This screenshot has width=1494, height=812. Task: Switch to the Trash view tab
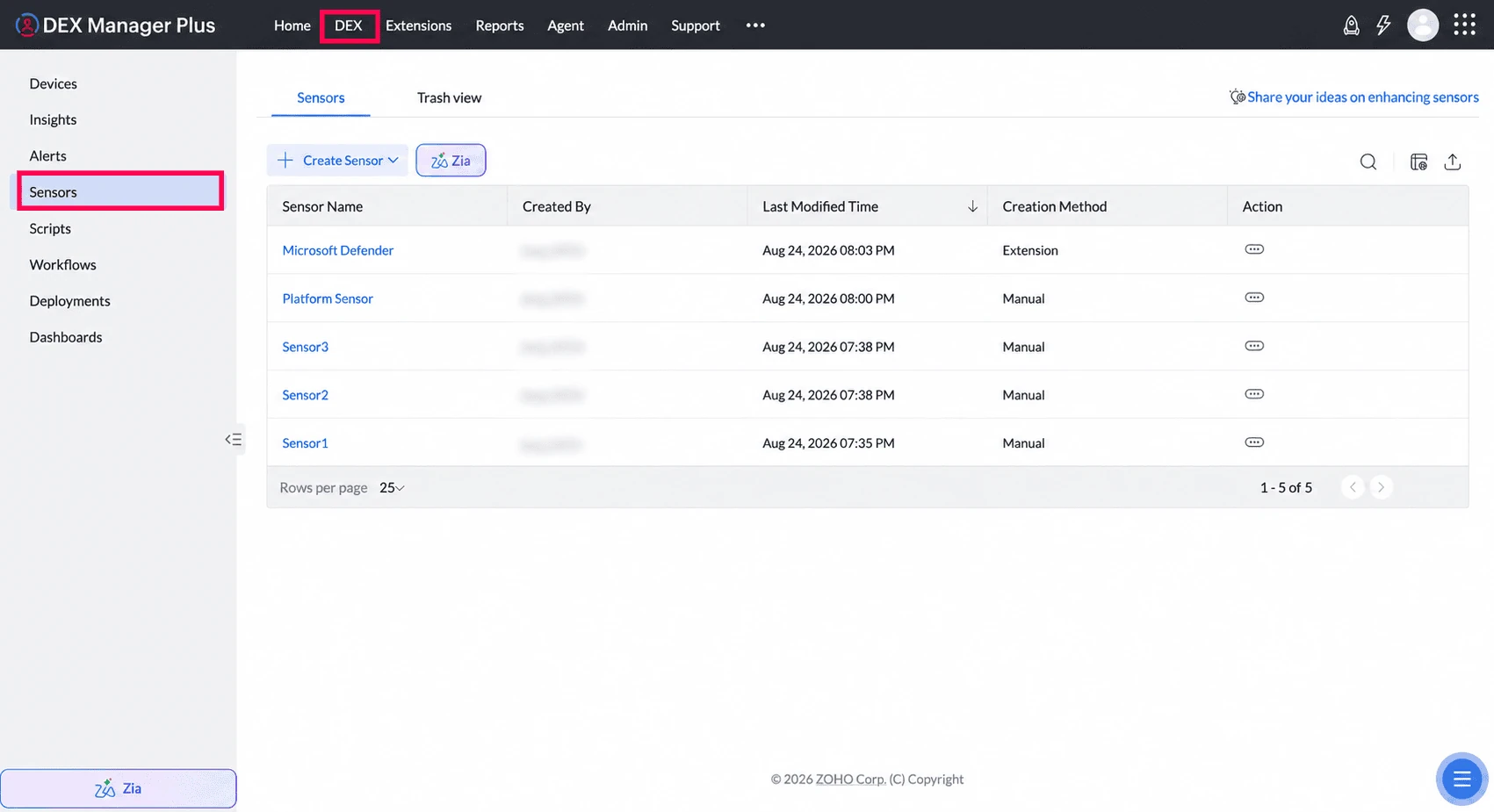click(x=449, y=97)
